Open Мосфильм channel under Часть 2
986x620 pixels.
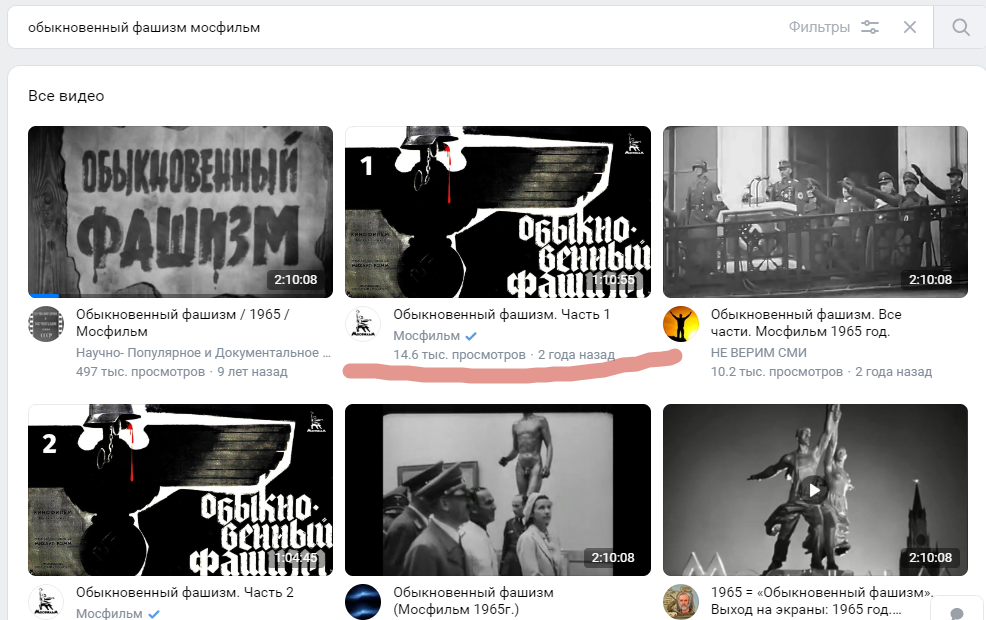pos(109,614)
